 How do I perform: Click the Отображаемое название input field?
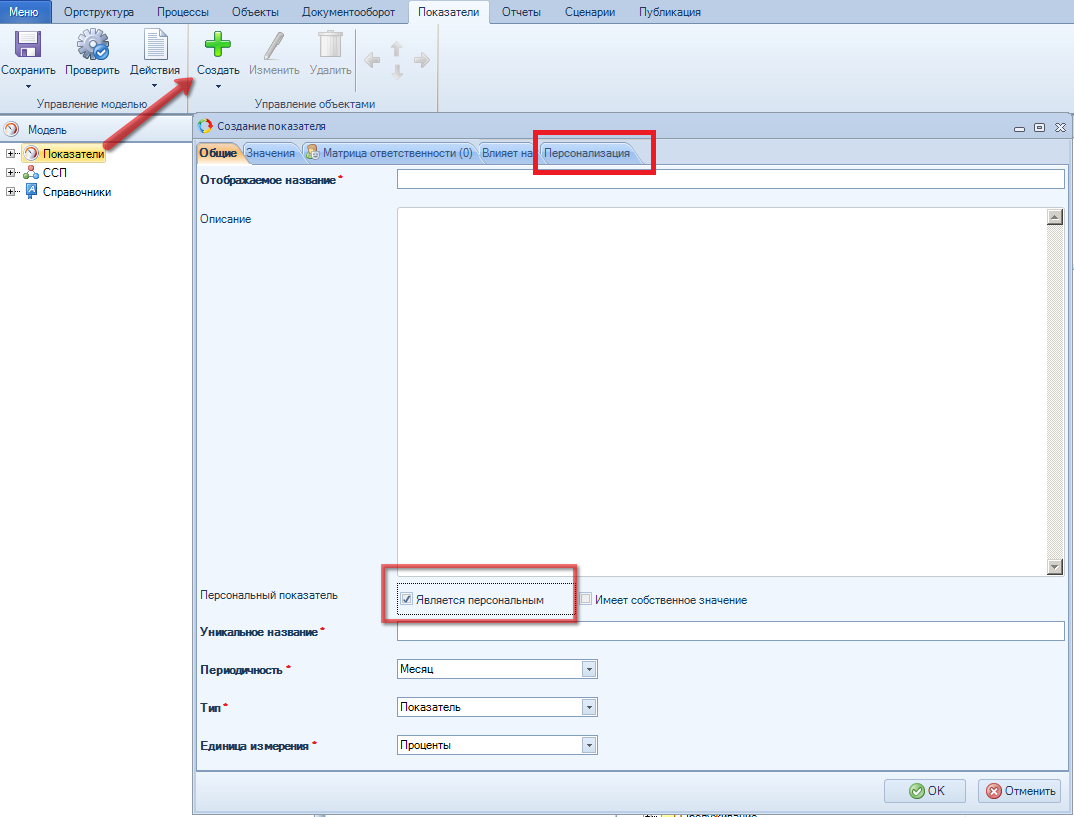click(730, 179)
